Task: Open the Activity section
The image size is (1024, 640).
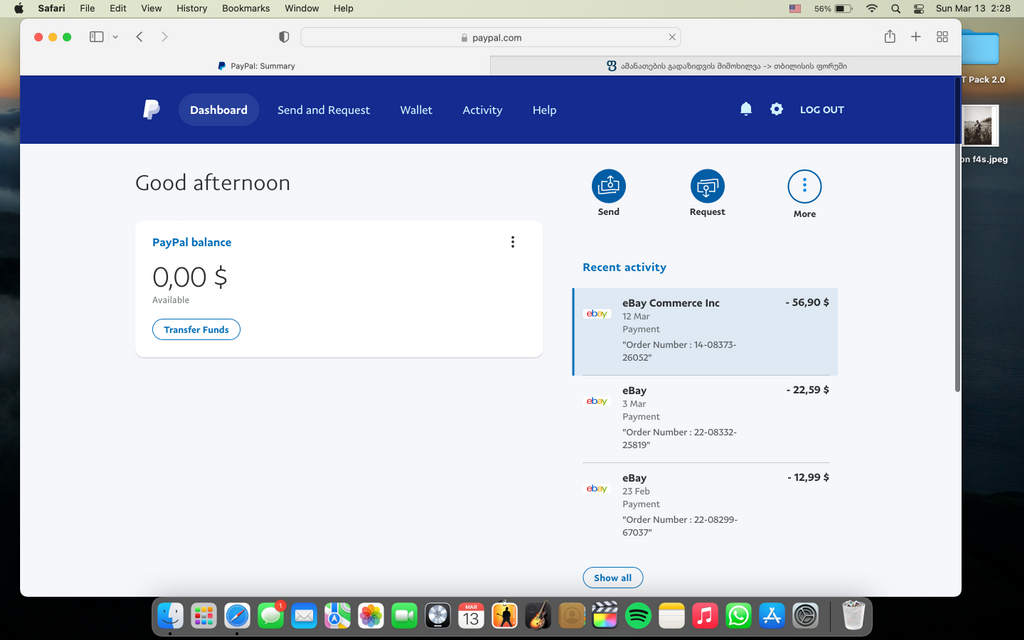Action: coord(483,110)
